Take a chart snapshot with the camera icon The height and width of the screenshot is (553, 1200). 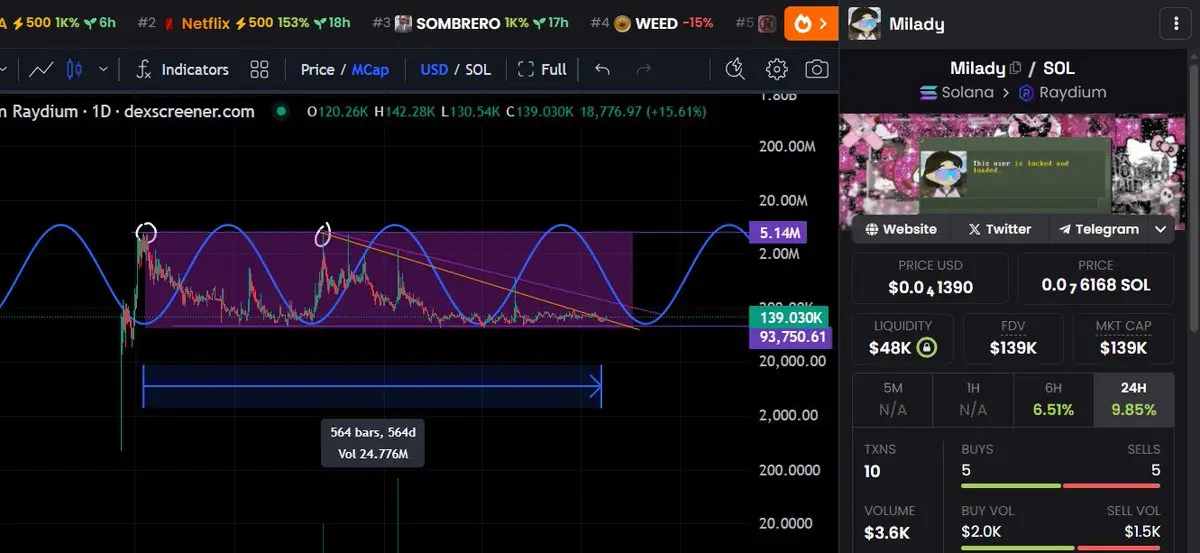point(817,69)
